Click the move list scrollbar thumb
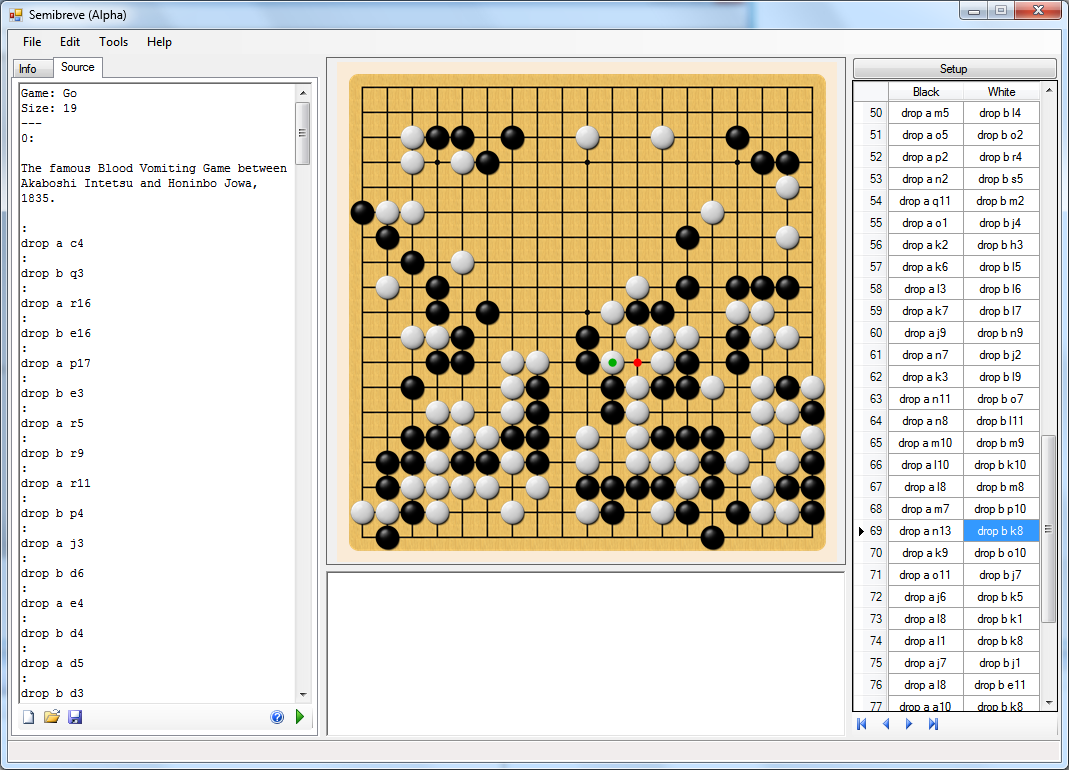Viewport: 1069px width, 770px height. pyautogui.click(x=1049, y=529)
